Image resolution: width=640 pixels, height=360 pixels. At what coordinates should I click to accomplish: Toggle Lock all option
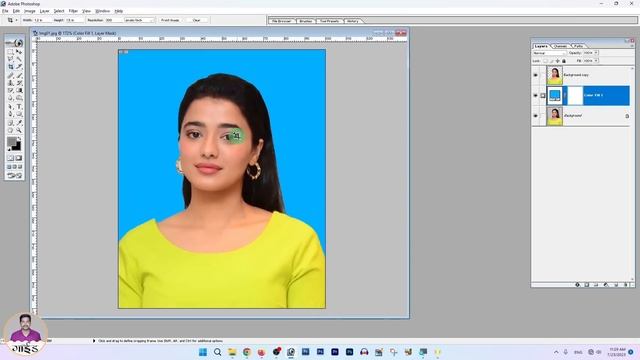(x=564, y=61)
